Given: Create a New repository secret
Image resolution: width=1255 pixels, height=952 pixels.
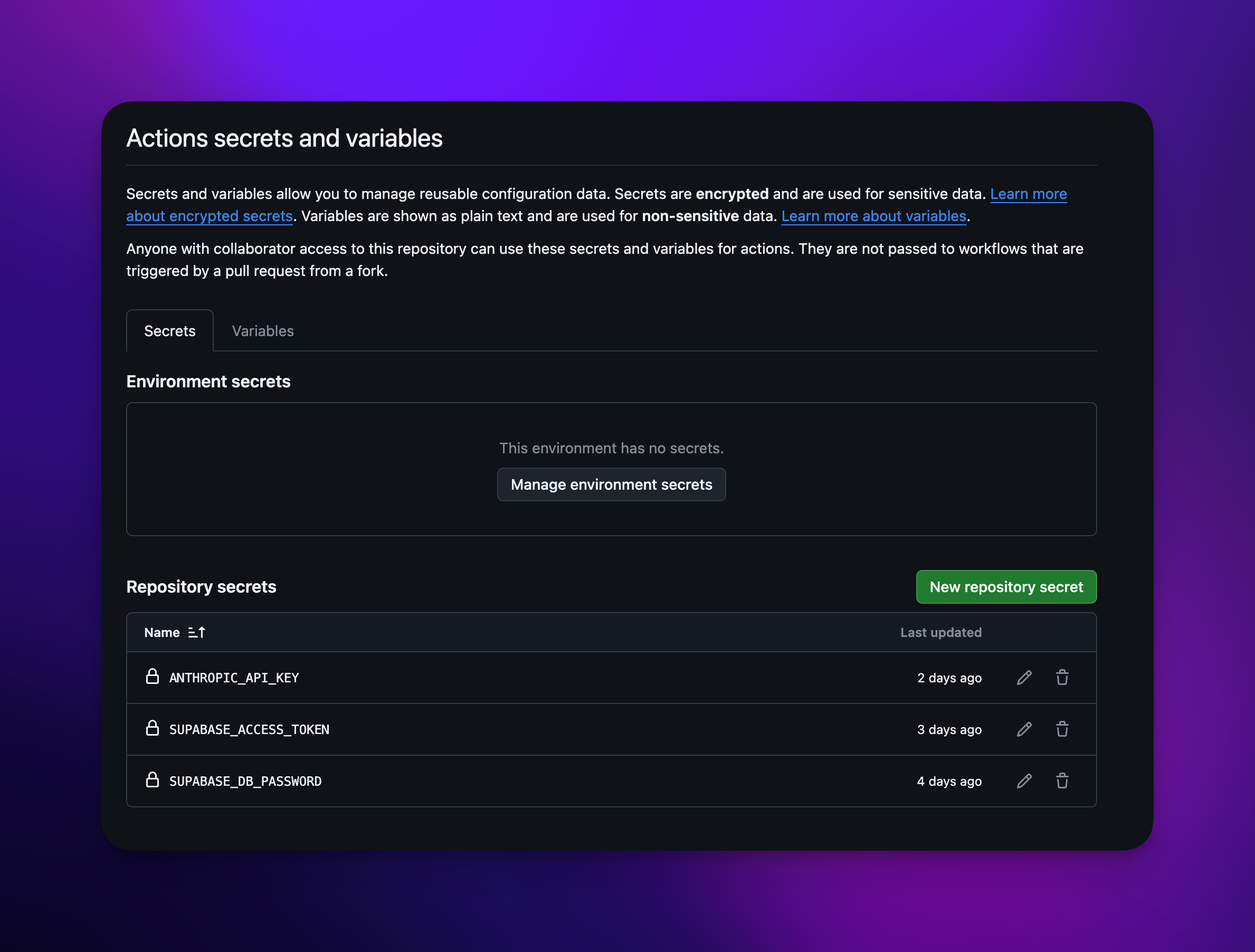Looking at the screenshot, I should (x=1006, y=587).
